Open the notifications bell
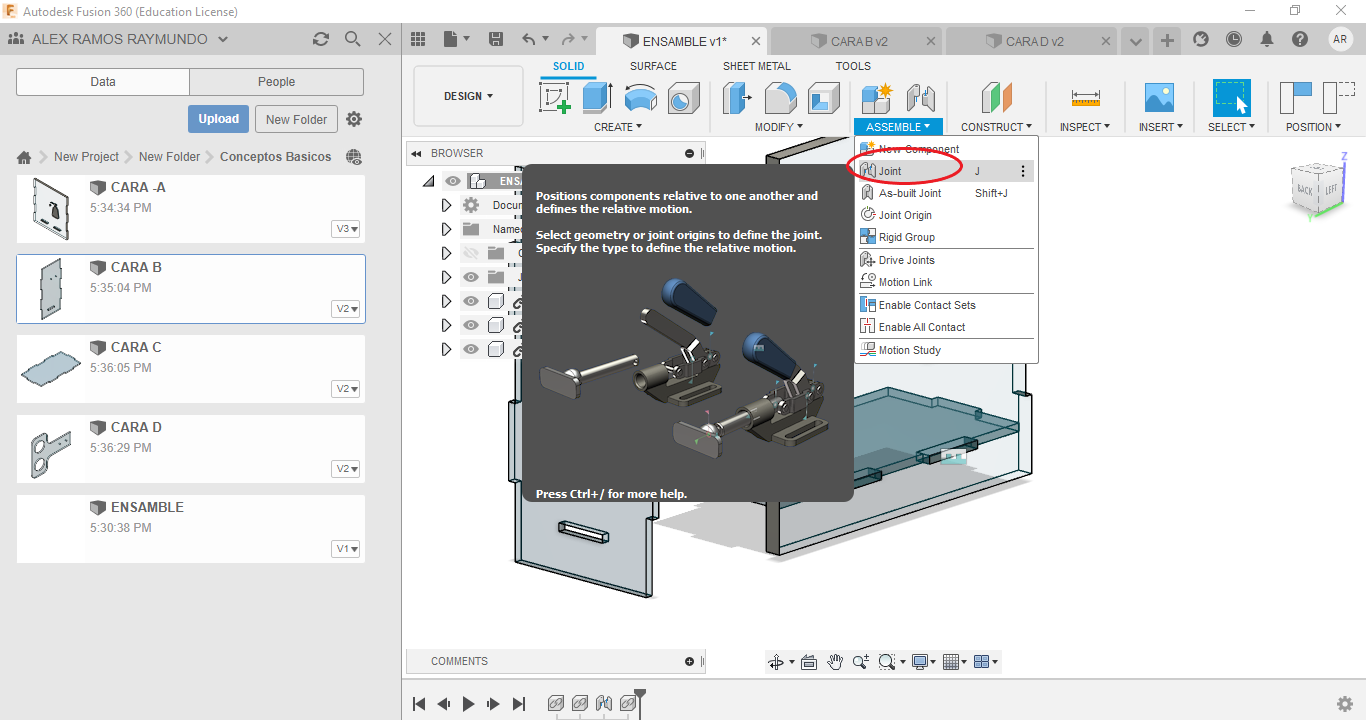The image size is (1366, 720). coord(1267,39)
